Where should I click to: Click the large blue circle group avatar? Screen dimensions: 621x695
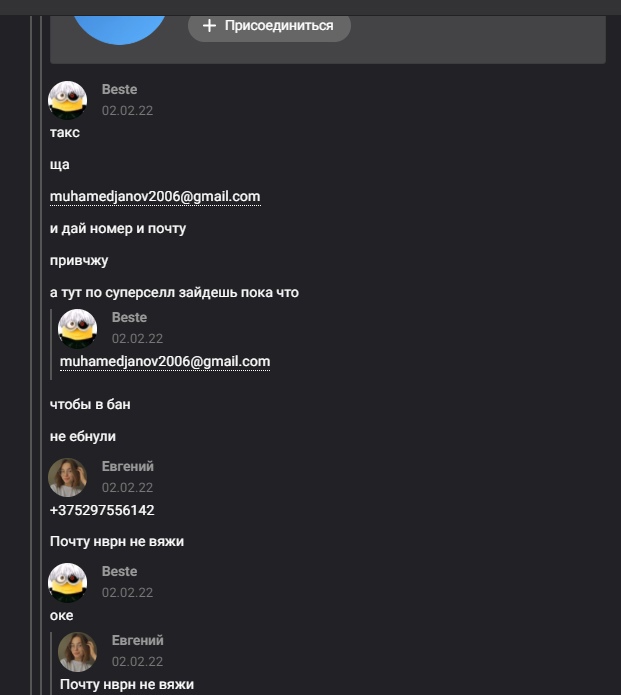120,20
